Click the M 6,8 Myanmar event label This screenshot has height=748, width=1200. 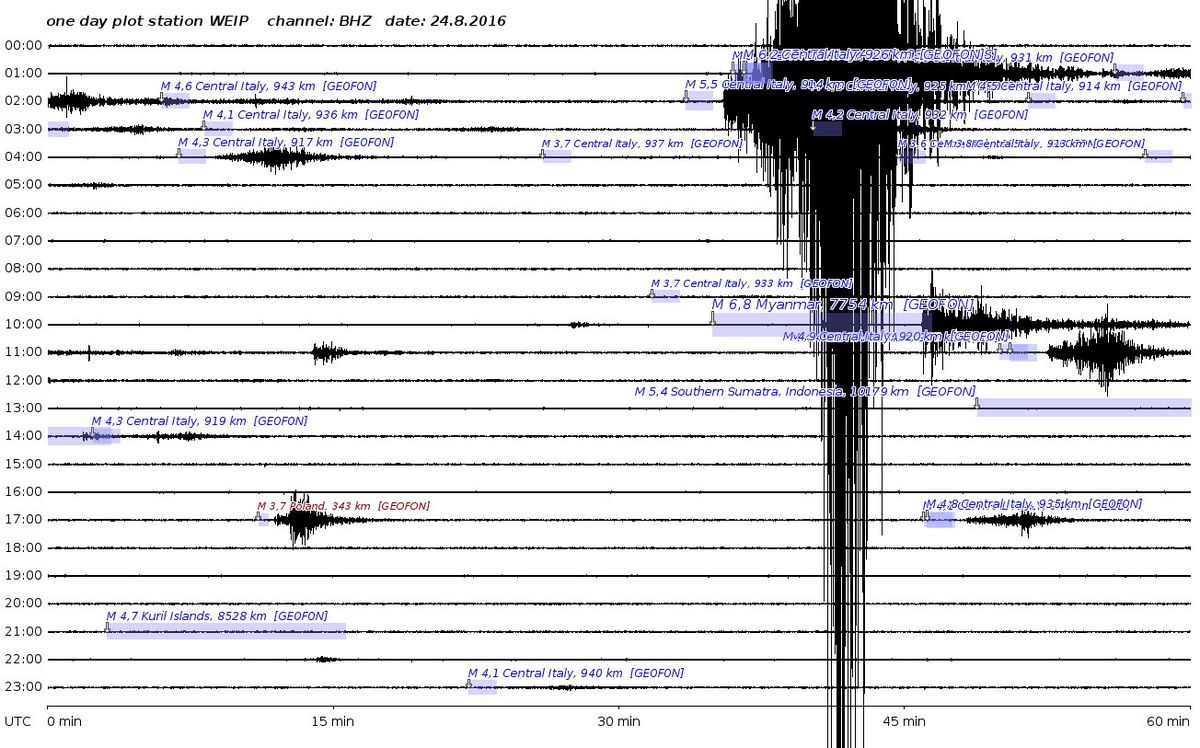[x=842, y=304]
